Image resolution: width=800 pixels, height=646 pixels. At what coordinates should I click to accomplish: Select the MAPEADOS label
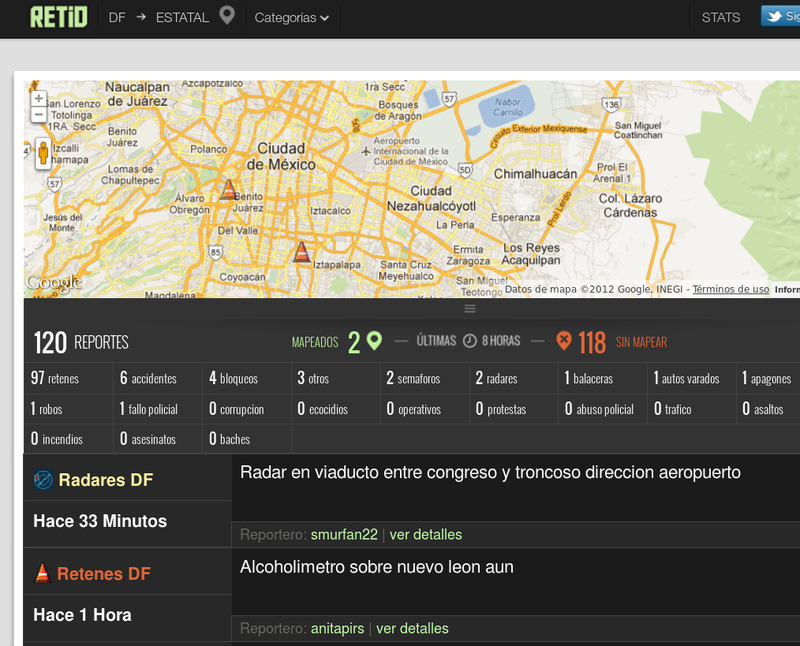(x=315, y=342)
